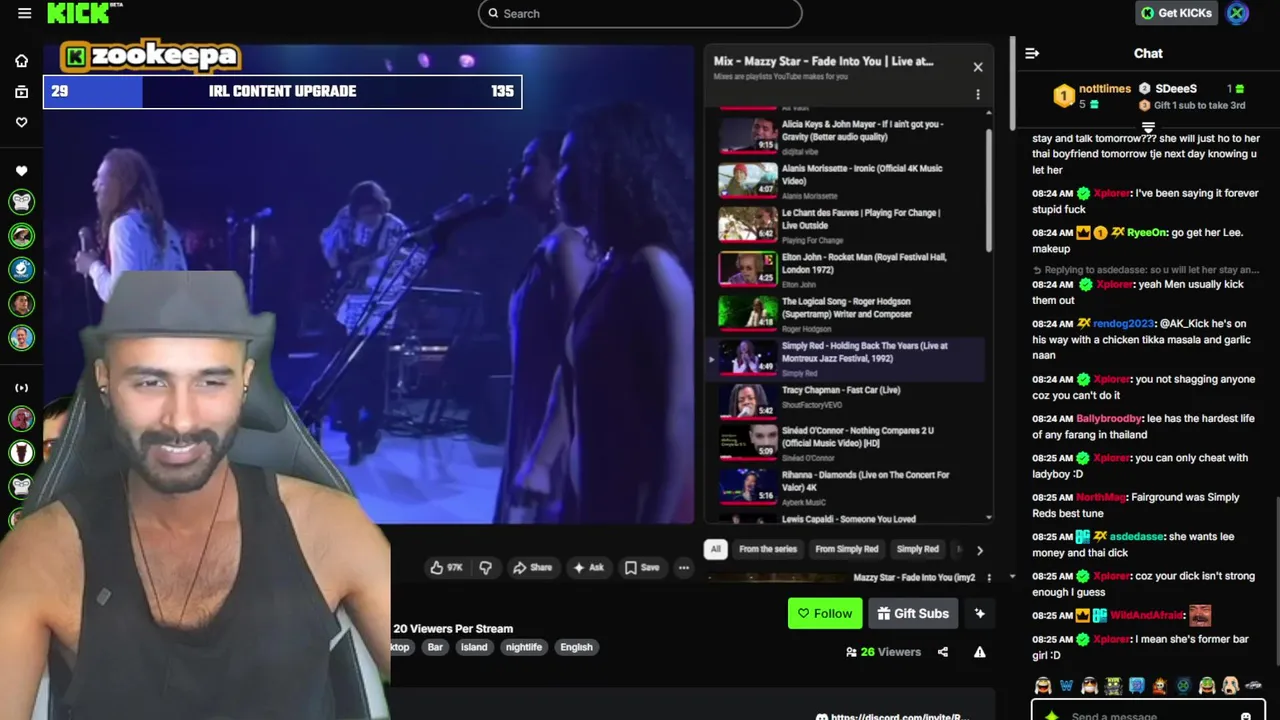1280x720 pixels.
Task: Select Simply Red - Holding Back The Years entry
Action: point(846,358)
